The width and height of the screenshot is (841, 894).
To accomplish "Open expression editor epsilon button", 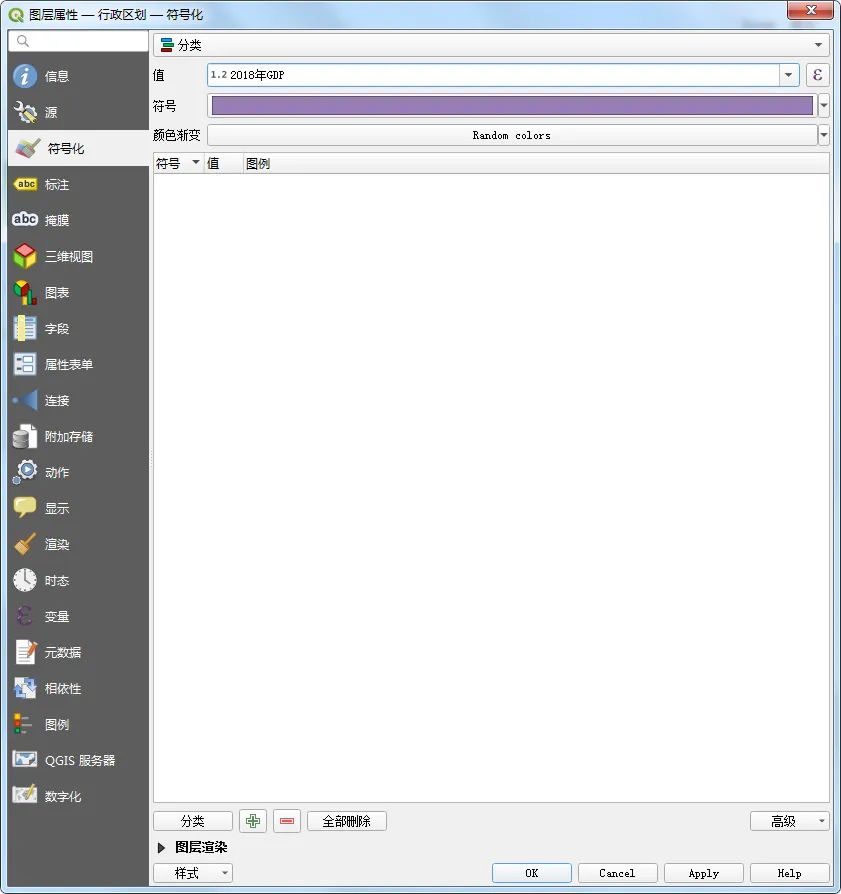I will [x=817, y=75].
